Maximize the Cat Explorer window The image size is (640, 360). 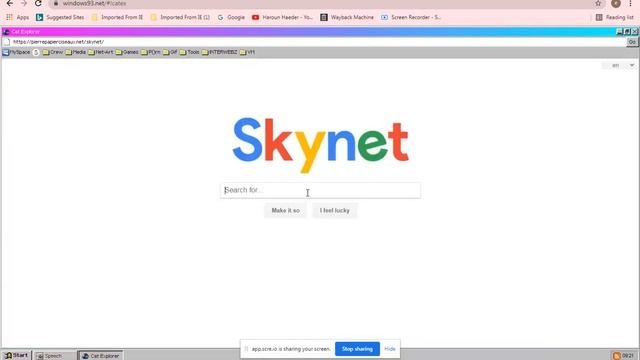(627, 31)
